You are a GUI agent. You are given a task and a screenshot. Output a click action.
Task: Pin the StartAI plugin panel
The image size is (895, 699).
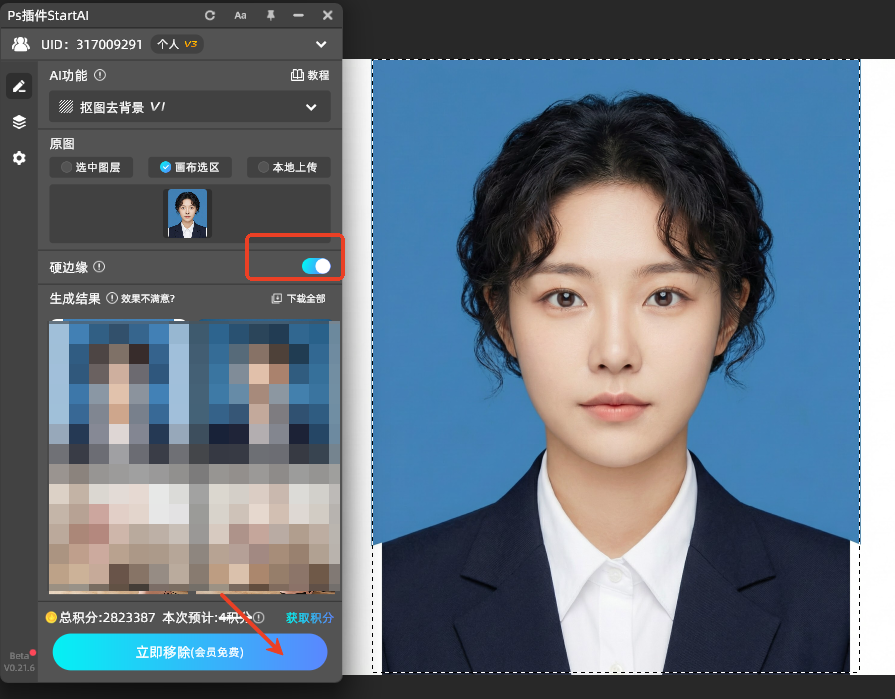click(270, 15)
